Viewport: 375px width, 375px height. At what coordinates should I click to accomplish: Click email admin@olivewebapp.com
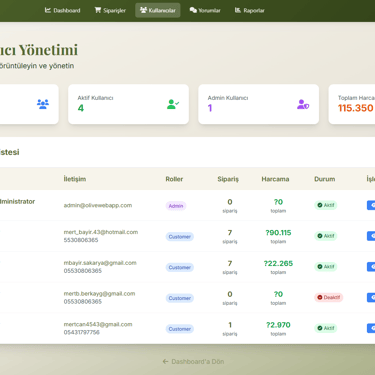[x=98, y=205]
